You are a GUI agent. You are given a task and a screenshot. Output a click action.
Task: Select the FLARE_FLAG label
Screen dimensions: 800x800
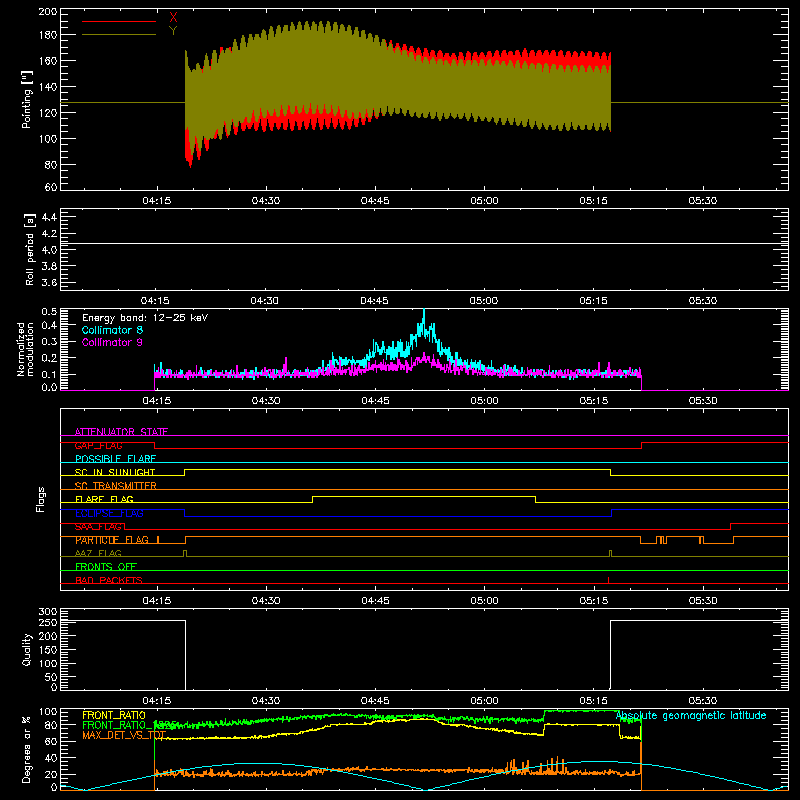(104, 499)
